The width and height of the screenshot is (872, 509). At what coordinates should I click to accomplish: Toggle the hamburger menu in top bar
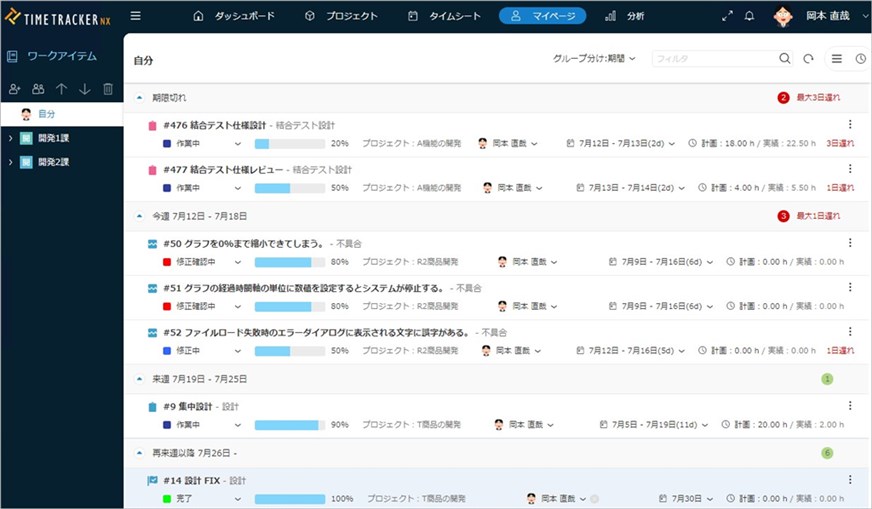tap(135, 16)
